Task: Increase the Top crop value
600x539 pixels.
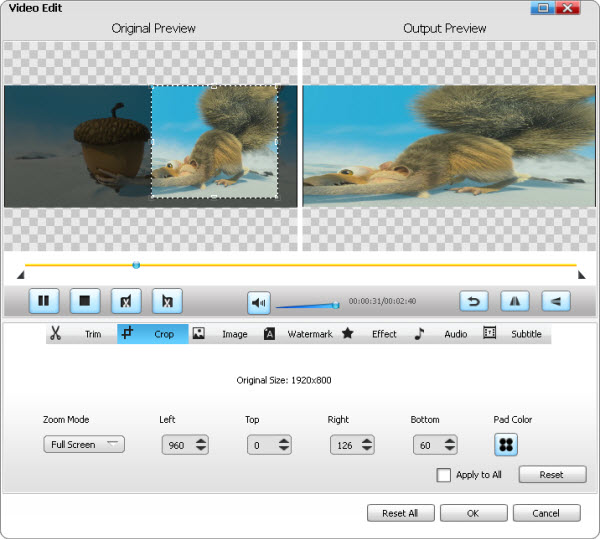Action: 284,441
